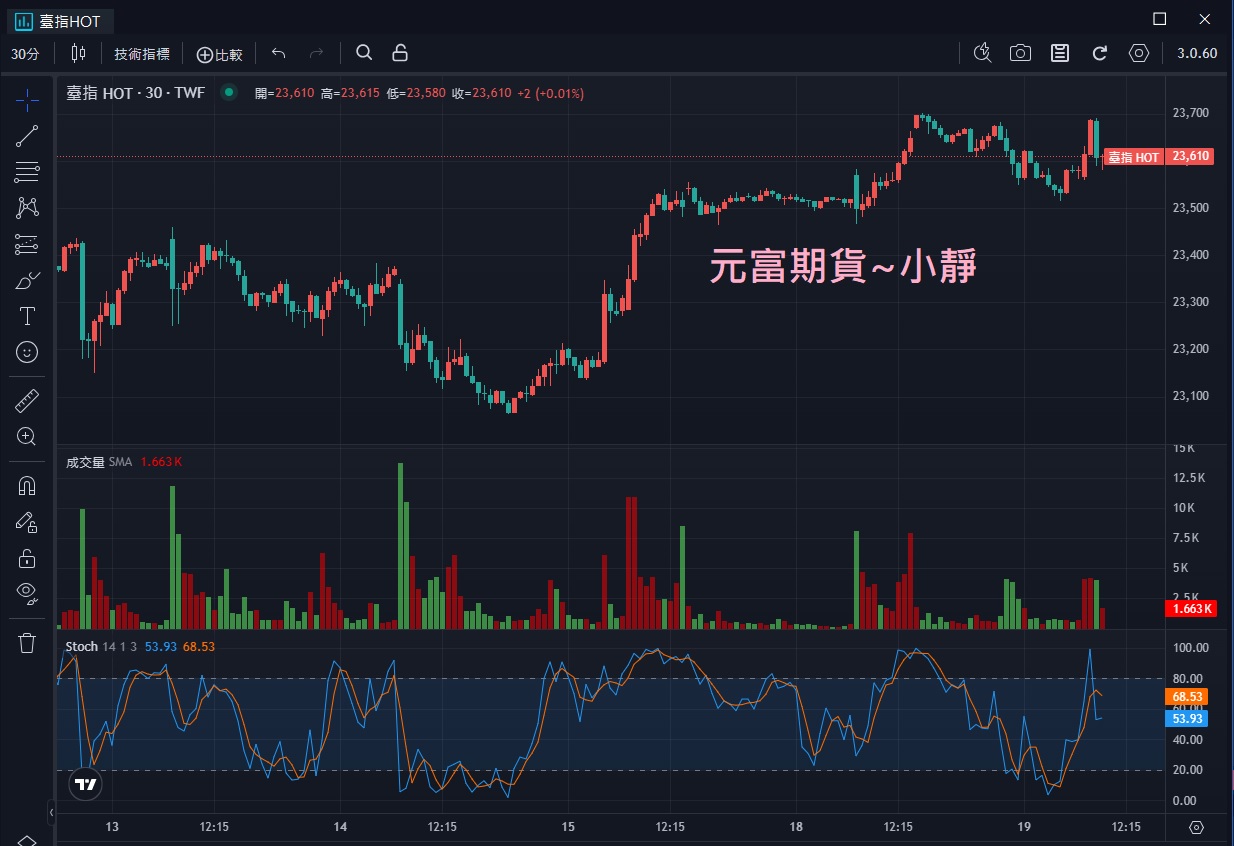
Task: Open chart settings via the gear icon
Action: click(x=1139, y=53)
